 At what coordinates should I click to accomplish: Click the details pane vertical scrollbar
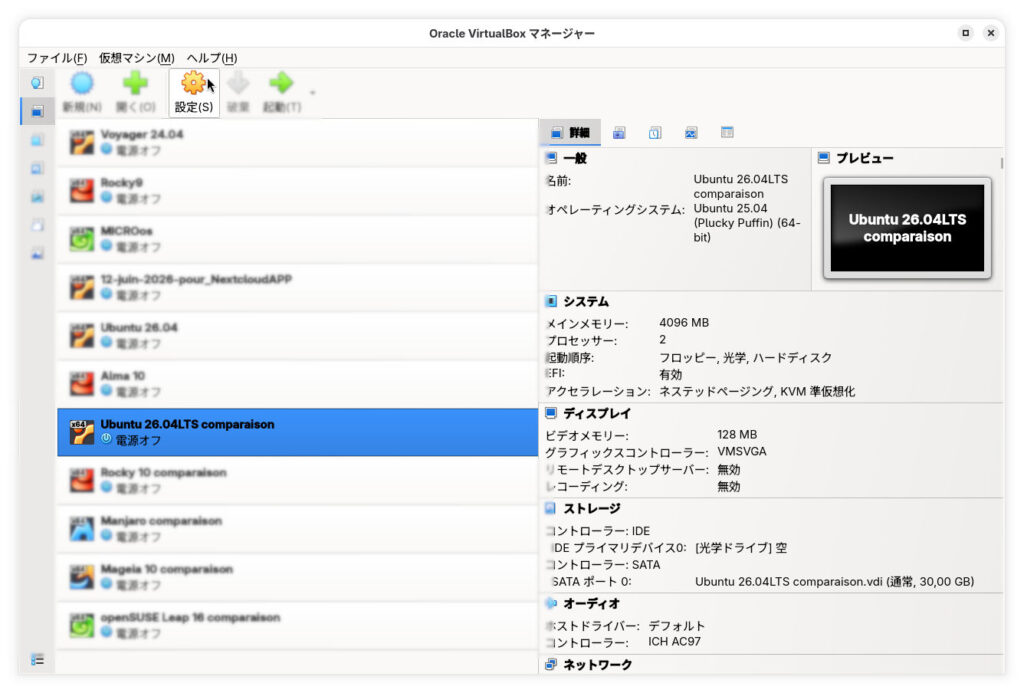click(x=1001, y=162)
